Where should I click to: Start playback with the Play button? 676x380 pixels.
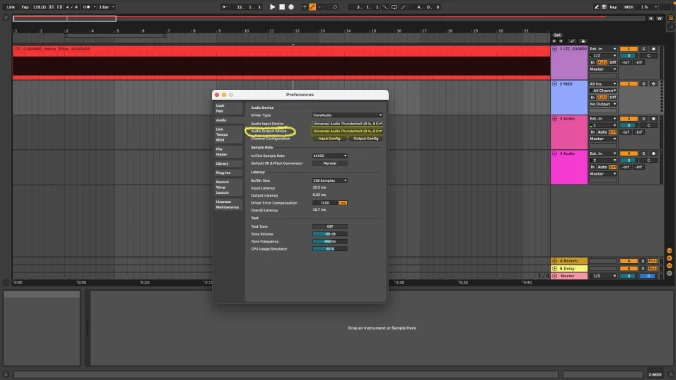[272, 7]
